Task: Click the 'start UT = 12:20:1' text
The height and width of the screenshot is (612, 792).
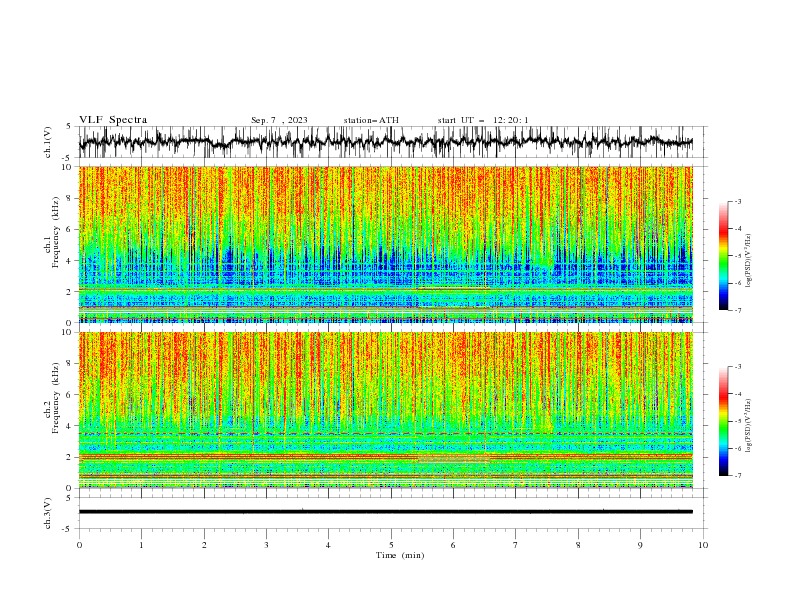Action: pyautogui.click(x=483, y=120)
